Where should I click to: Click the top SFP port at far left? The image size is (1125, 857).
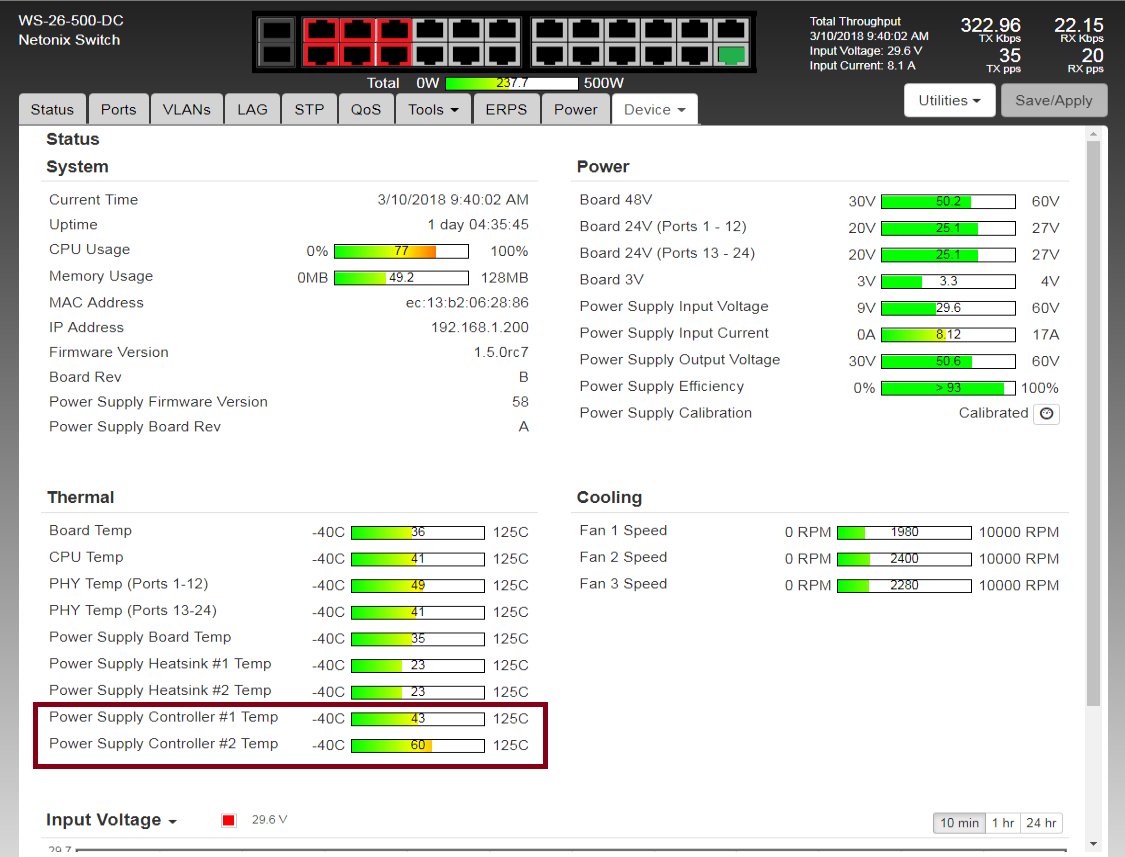pyautogui.click(x=277, y=30)
